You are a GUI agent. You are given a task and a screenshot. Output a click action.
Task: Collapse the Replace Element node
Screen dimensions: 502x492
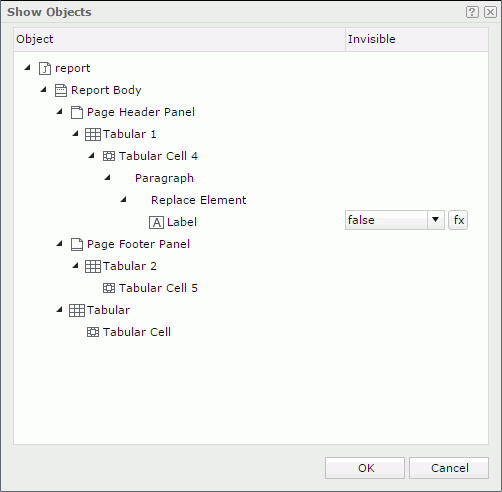123,200
